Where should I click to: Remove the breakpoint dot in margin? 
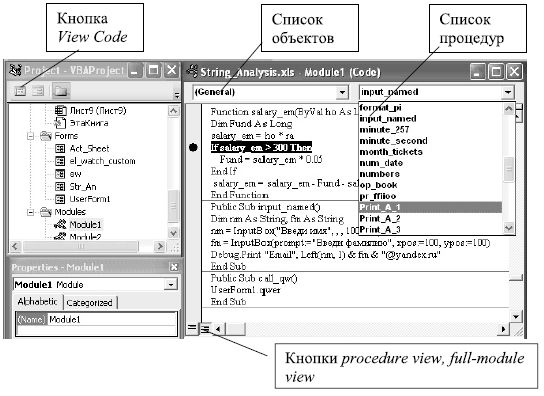[x=193, y=148]
